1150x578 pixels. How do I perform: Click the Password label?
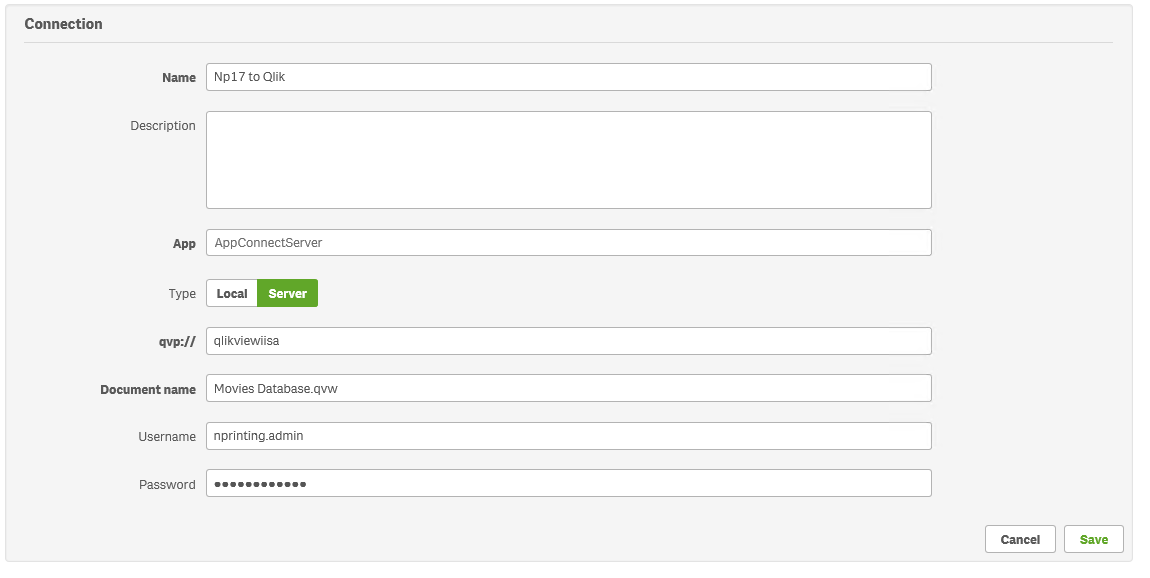tap(167, 485)
